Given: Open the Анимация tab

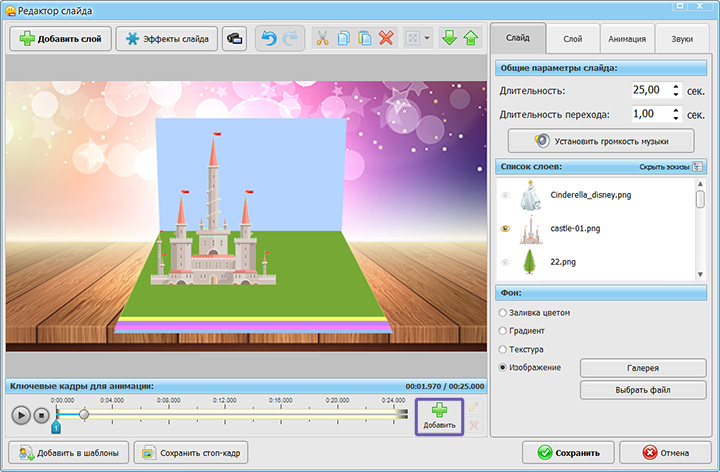Looking at the screenshot, I should [627, 39].
